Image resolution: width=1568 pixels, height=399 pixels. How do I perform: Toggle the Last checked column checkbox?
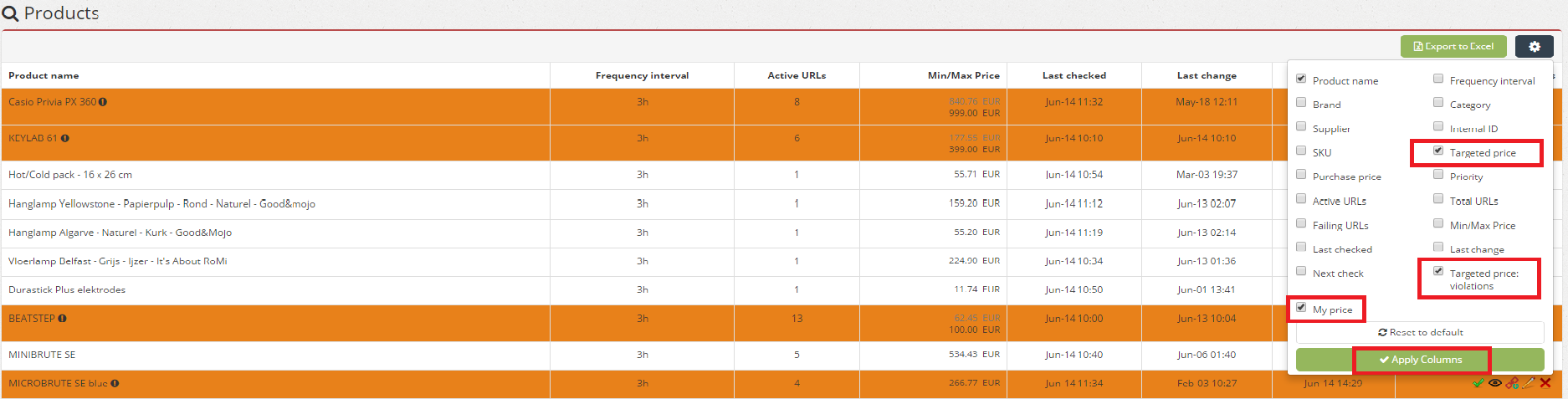(x=1301, y=247)
